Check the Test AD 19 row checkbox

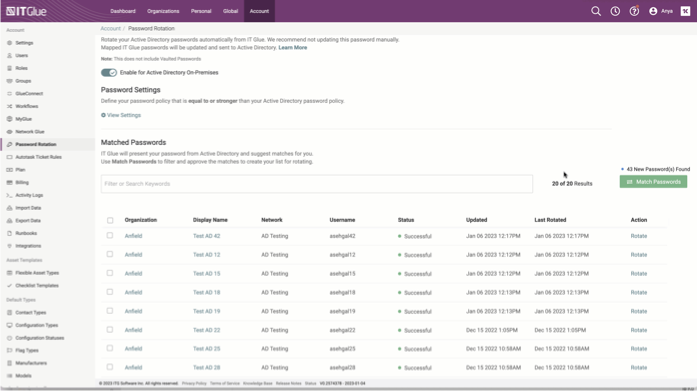pos(110,311)
